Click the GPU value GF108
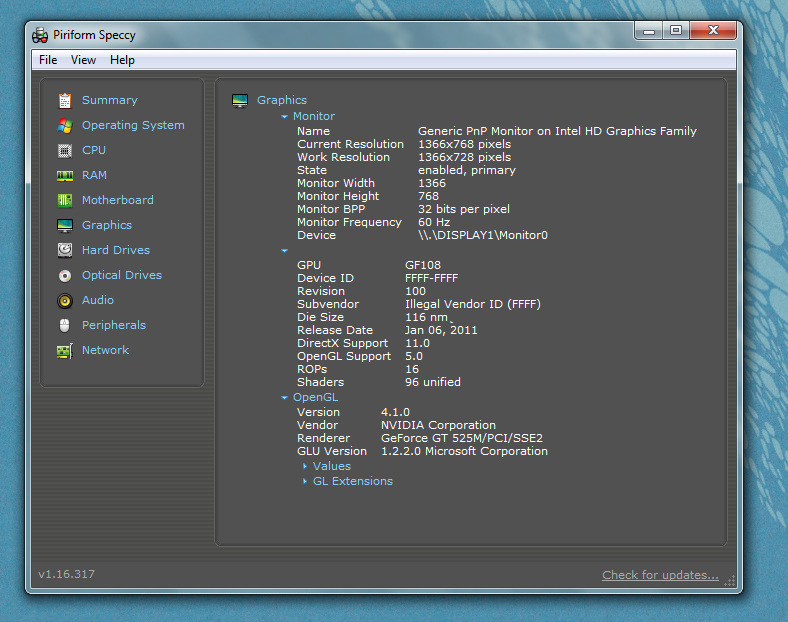 (x=423, y=265)
